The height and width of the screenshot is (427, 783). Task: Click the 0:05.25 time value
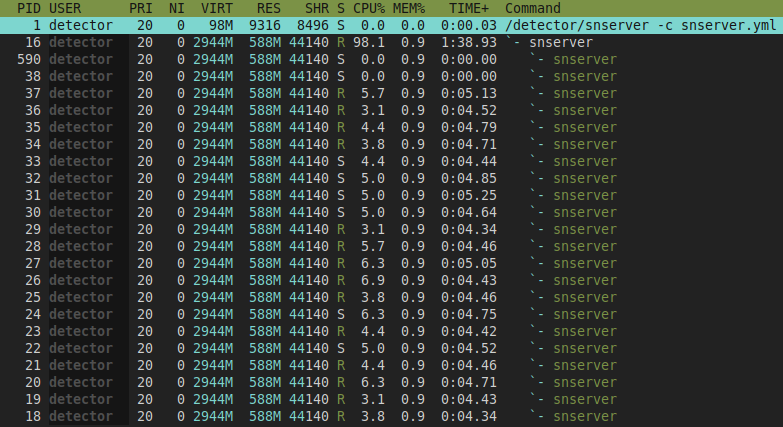pos(468,195)
